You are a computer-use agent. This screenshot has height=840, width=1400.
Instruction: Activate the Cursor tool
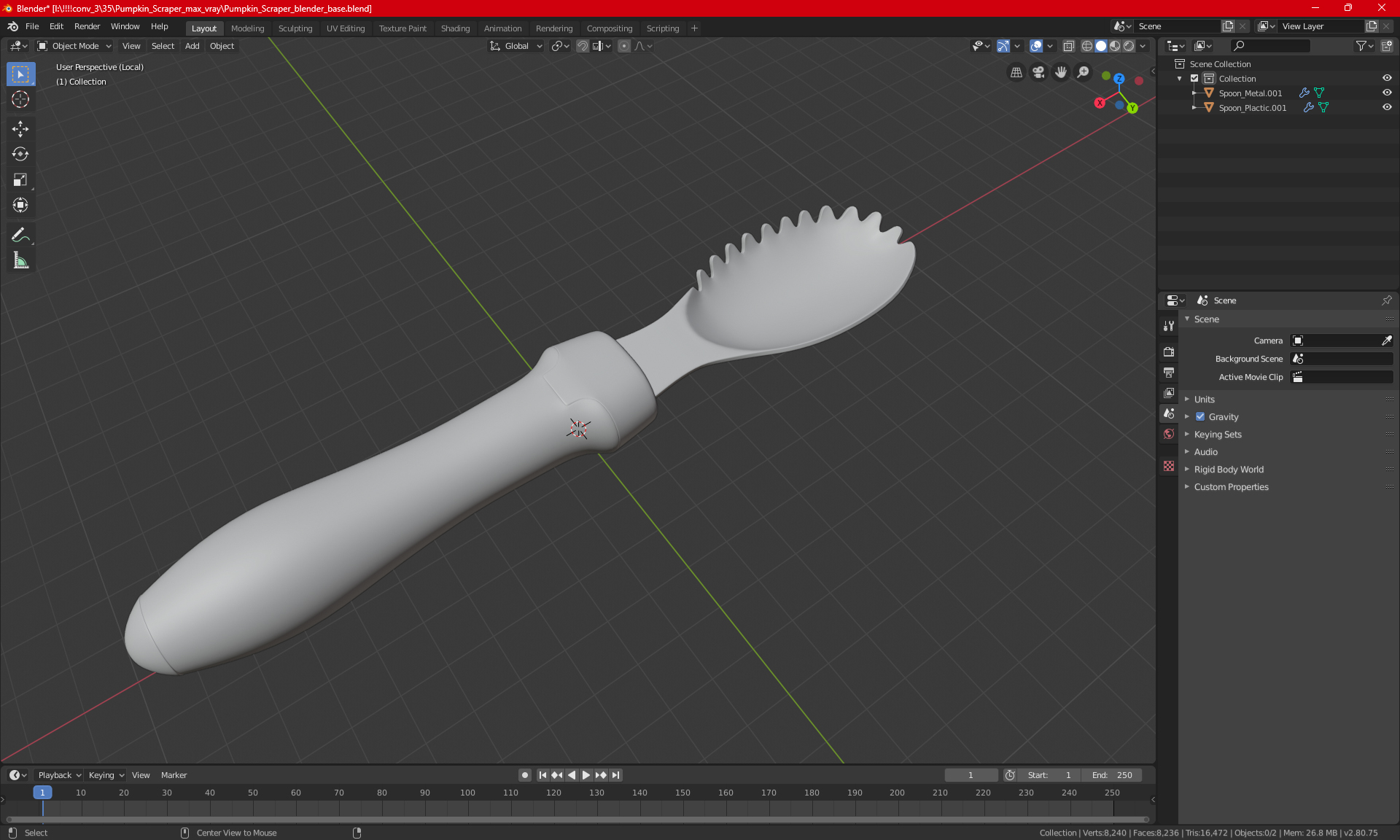click(20, 99)
